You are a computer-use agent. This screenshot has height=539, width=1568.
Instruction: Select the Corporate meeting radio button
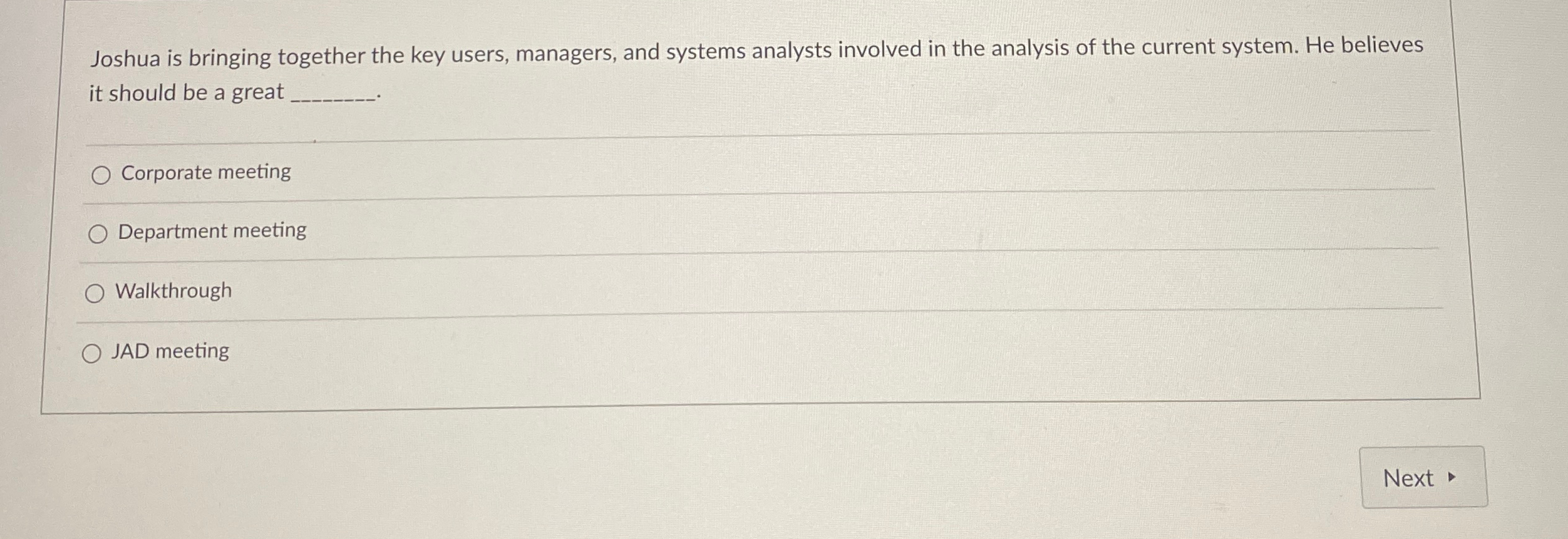(100, 176)
